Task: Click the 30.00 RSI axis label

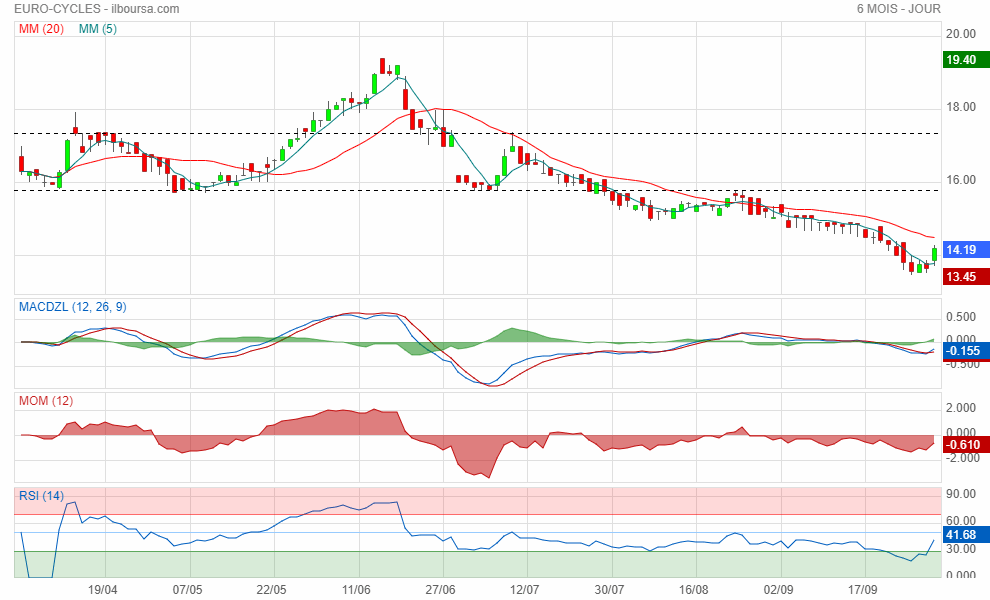Action: (960, 549)
